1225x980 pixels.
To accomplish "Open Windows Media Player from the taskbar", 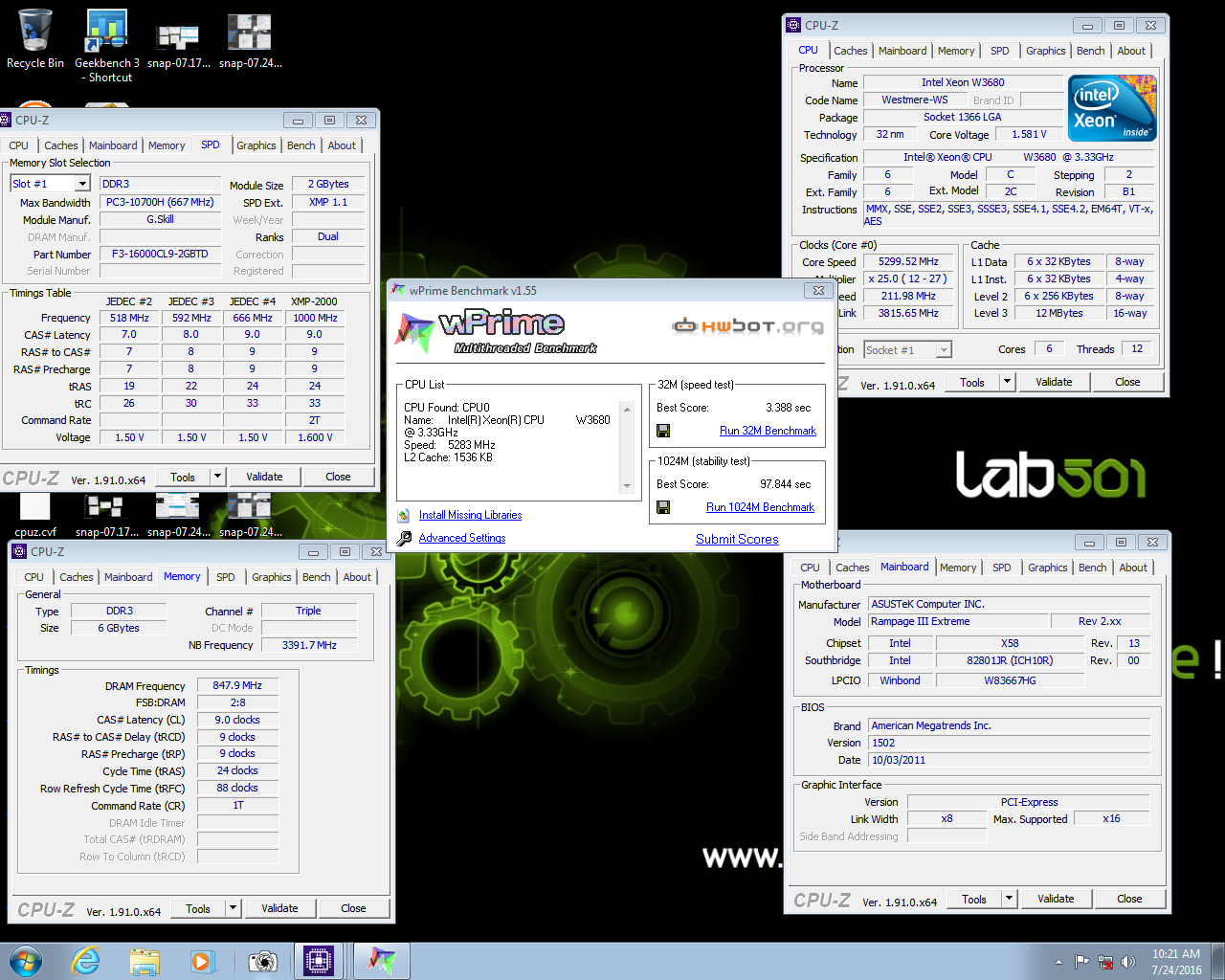I will coord(202,961).
